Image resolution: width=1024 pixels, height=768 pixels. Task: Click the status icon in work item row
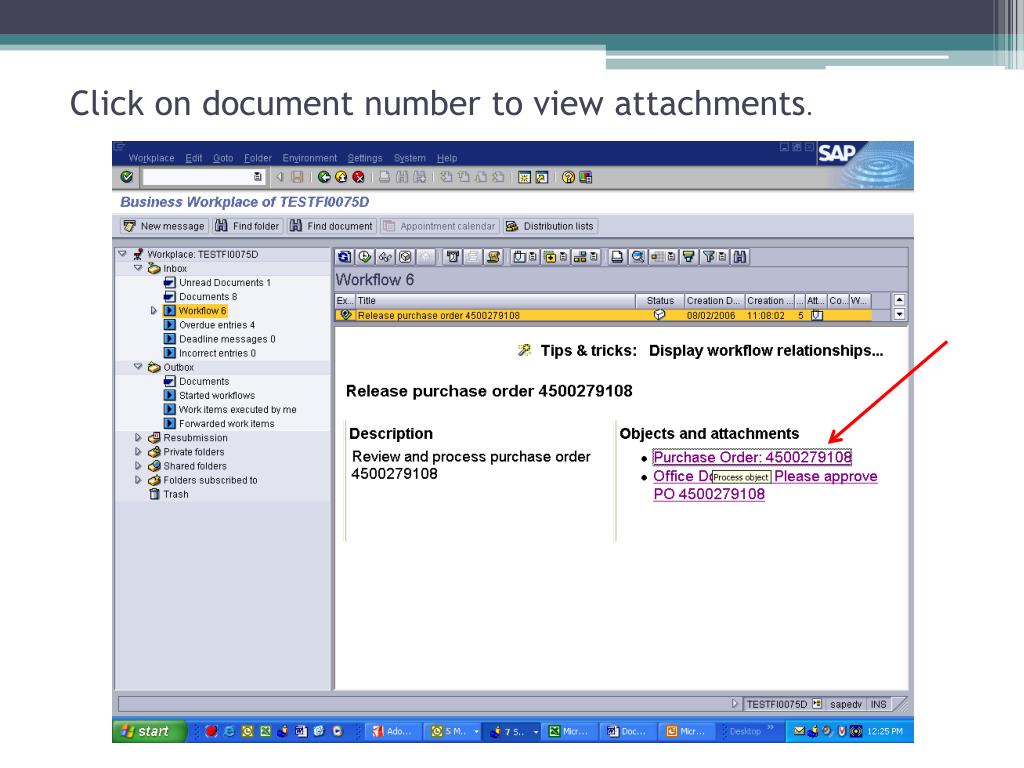pyautogui.click(x=660, y=315)
